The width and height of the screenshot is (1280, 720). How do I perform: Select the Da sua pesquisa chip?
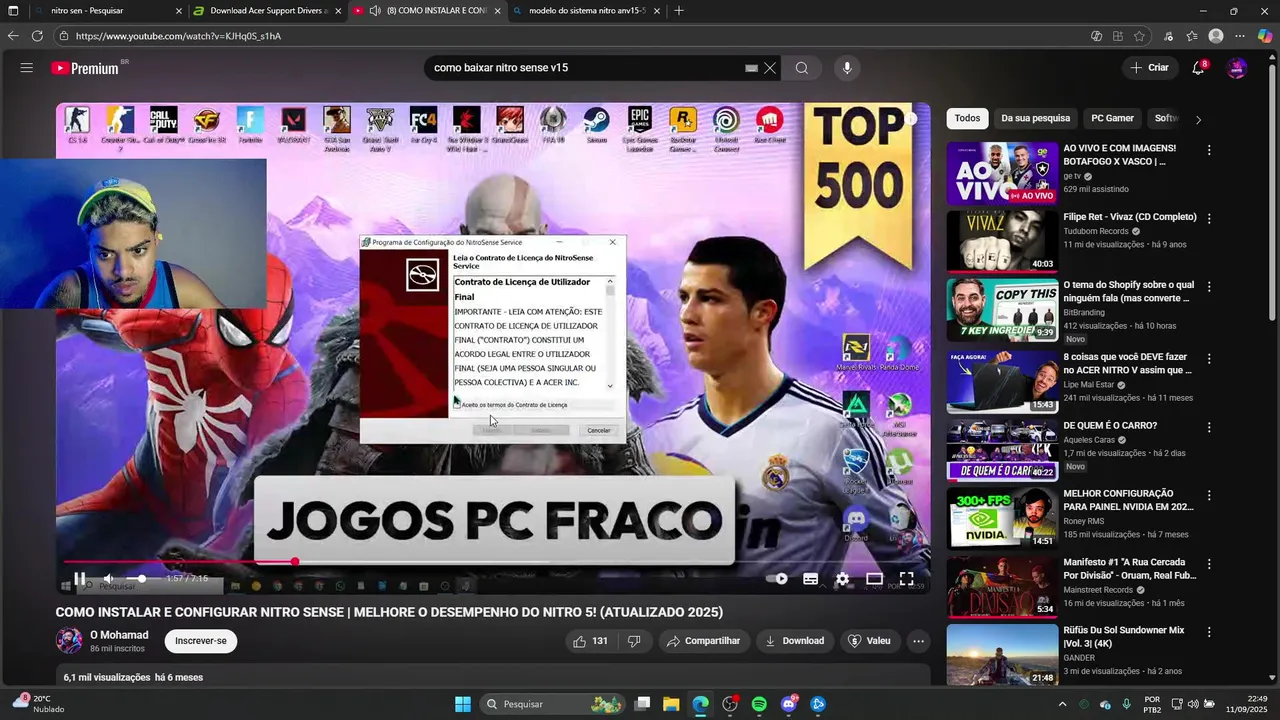coord(1036,118)
